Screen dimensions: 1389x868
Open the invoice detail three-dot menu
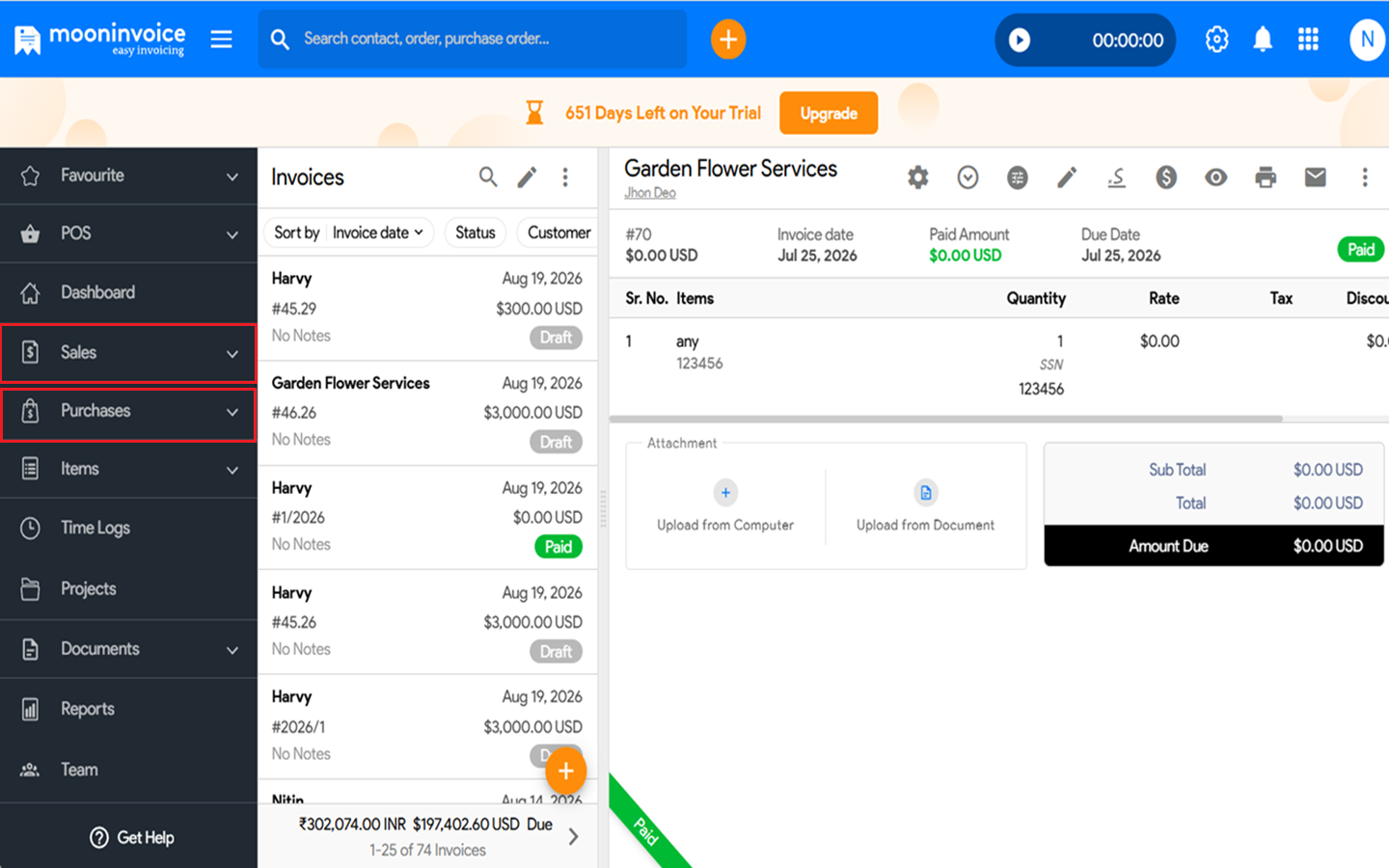[1364, 177]
